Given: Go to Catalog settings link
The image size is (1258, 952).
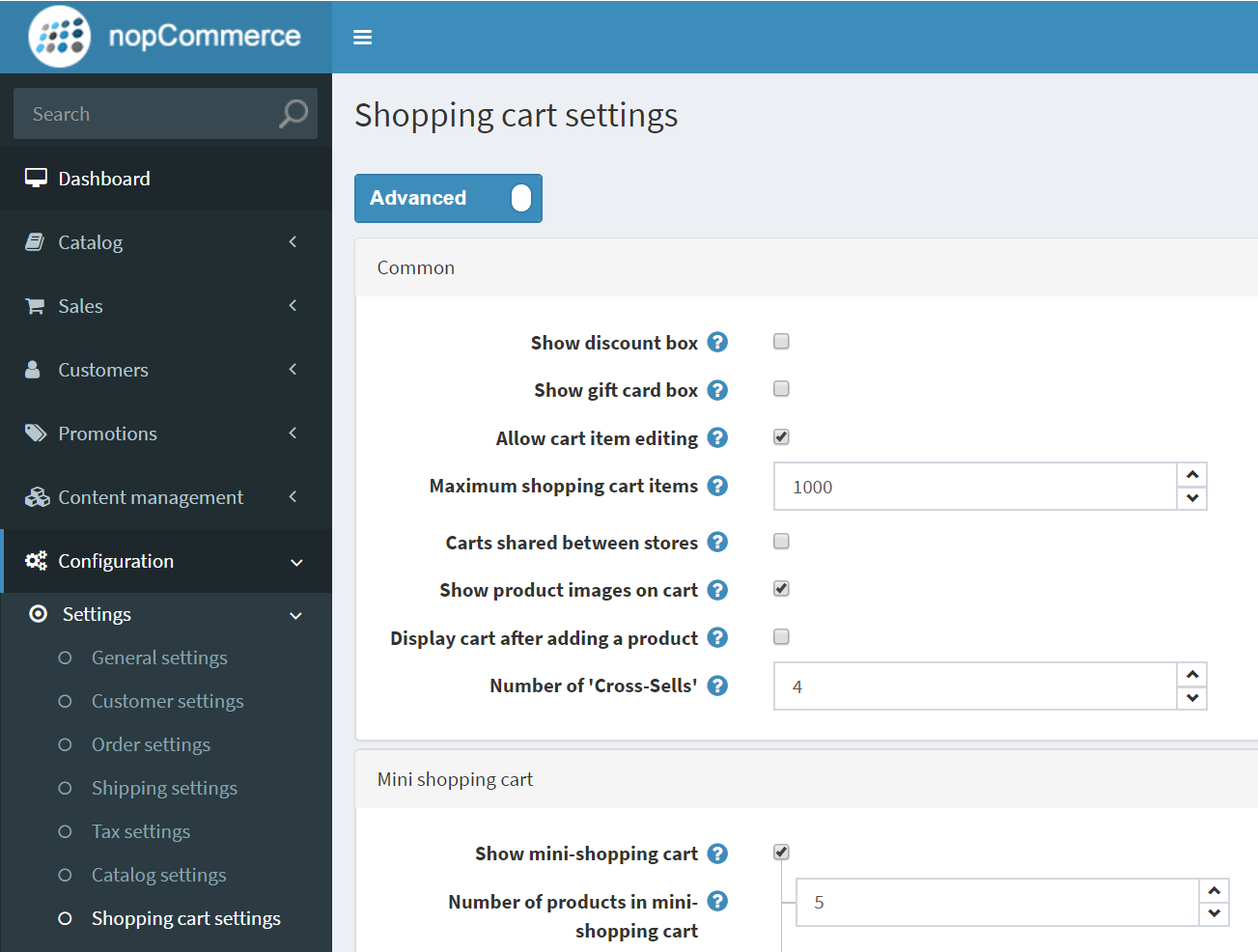Looking at the screenshot, I should (159, 875).
